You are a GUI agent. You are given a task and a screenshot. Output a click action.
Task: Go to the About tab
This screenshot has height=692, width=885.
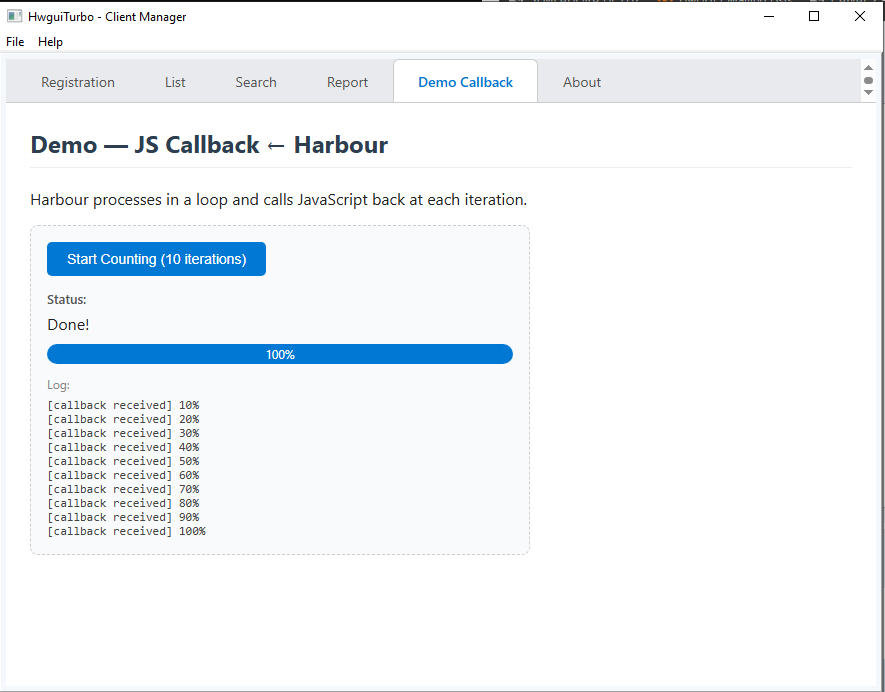582,82
